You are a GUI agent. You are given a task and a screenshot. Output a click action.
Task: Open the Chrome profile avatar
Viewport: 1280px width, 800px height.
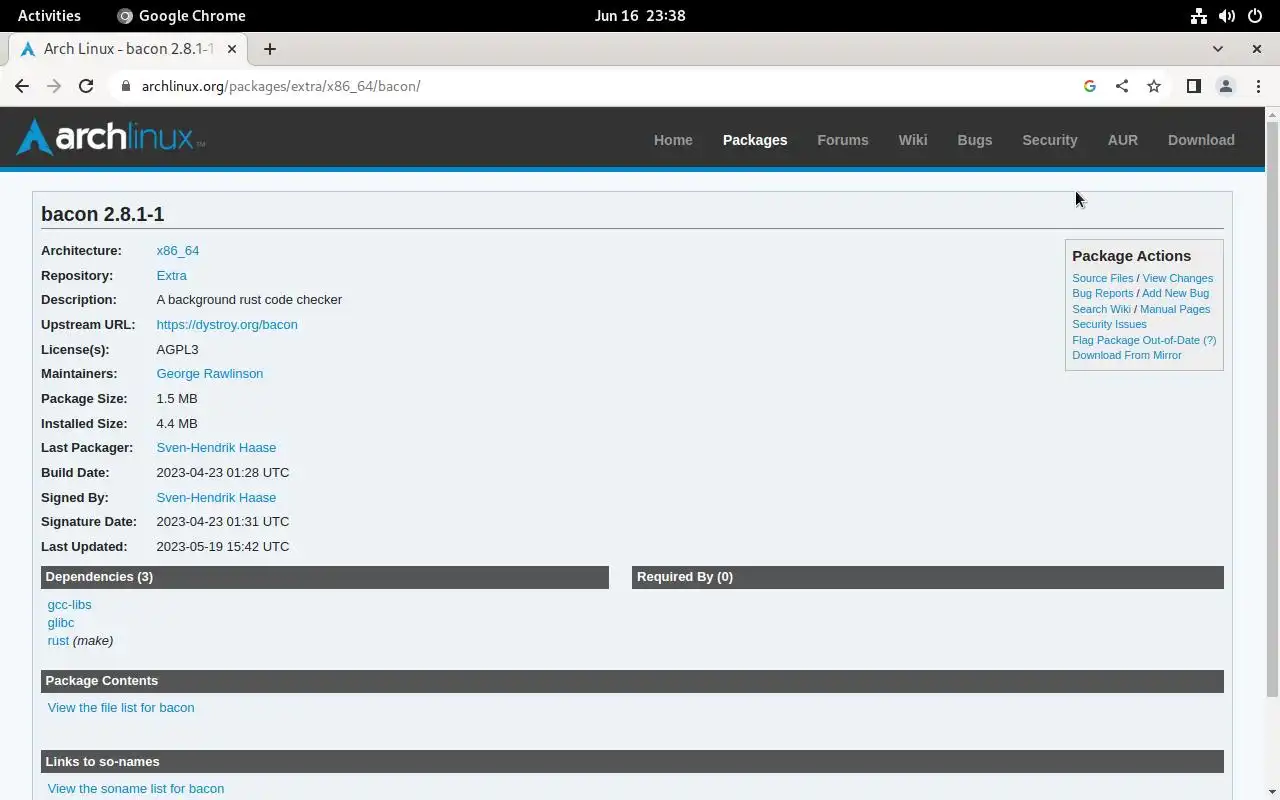click(1225, 86)
